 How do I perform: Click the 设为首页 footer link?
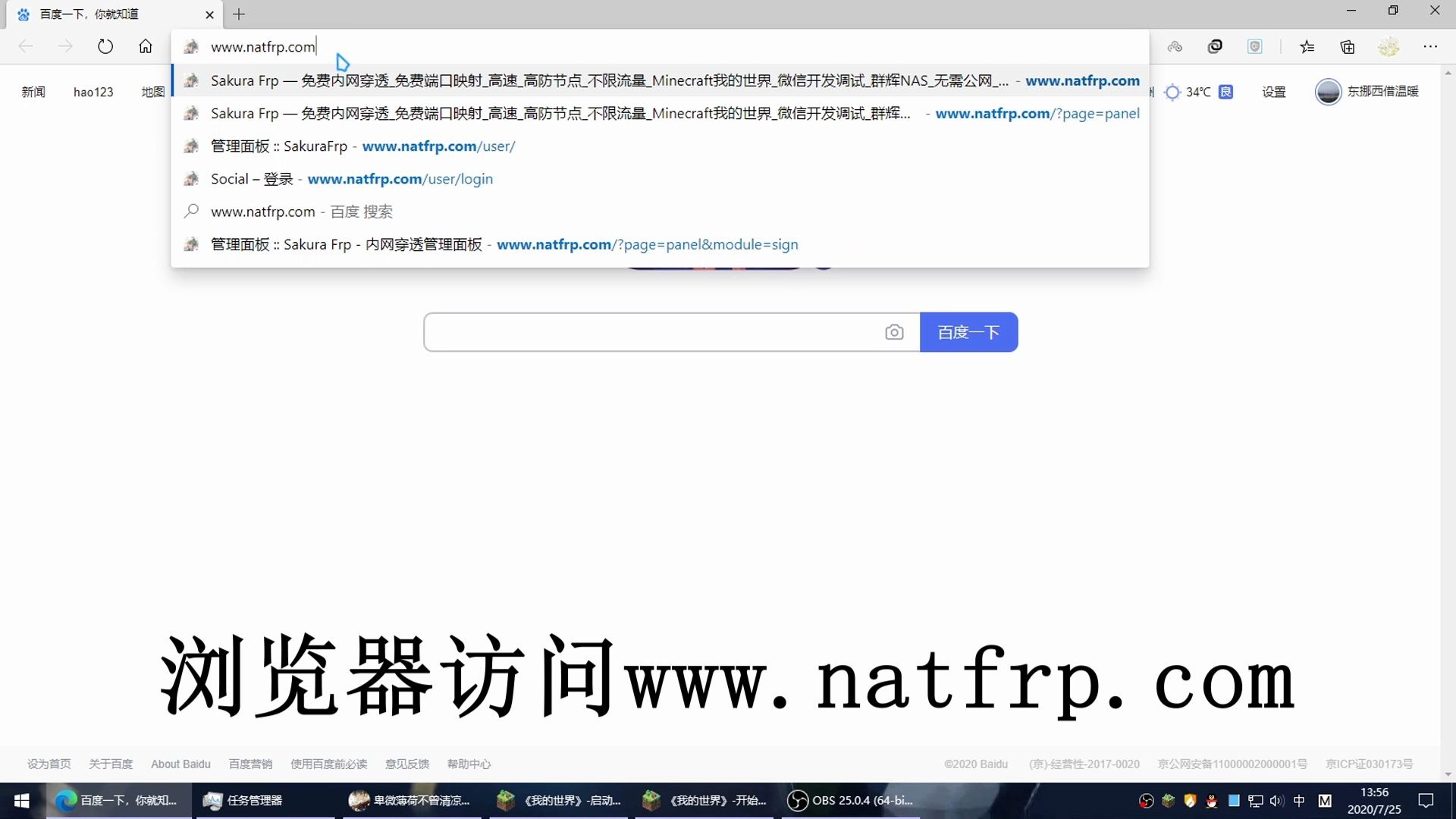pyautogui.click(x=49, y=764)
